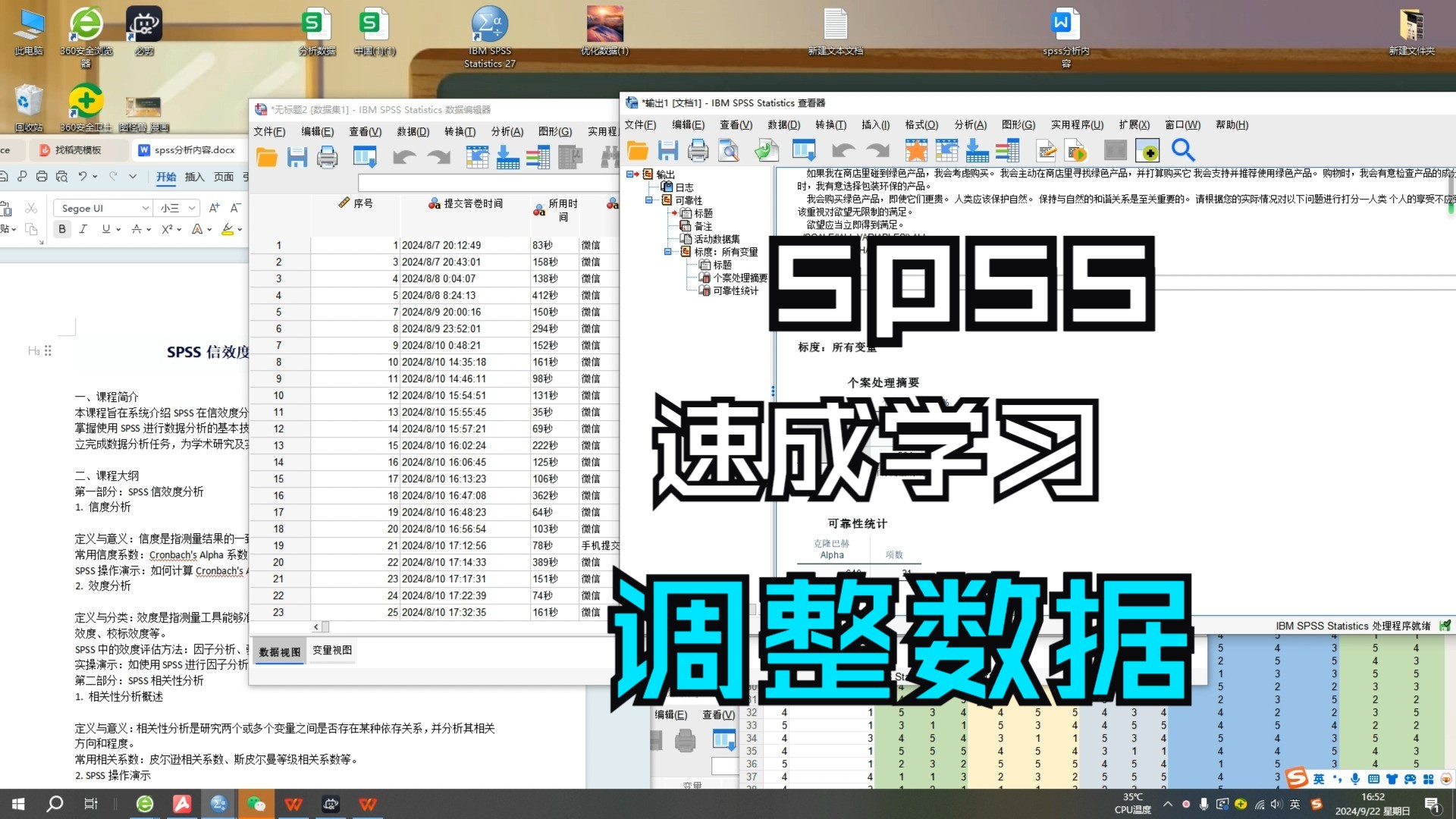Click Go to Variable icon in Viewer toolbar

coord(977,151)
